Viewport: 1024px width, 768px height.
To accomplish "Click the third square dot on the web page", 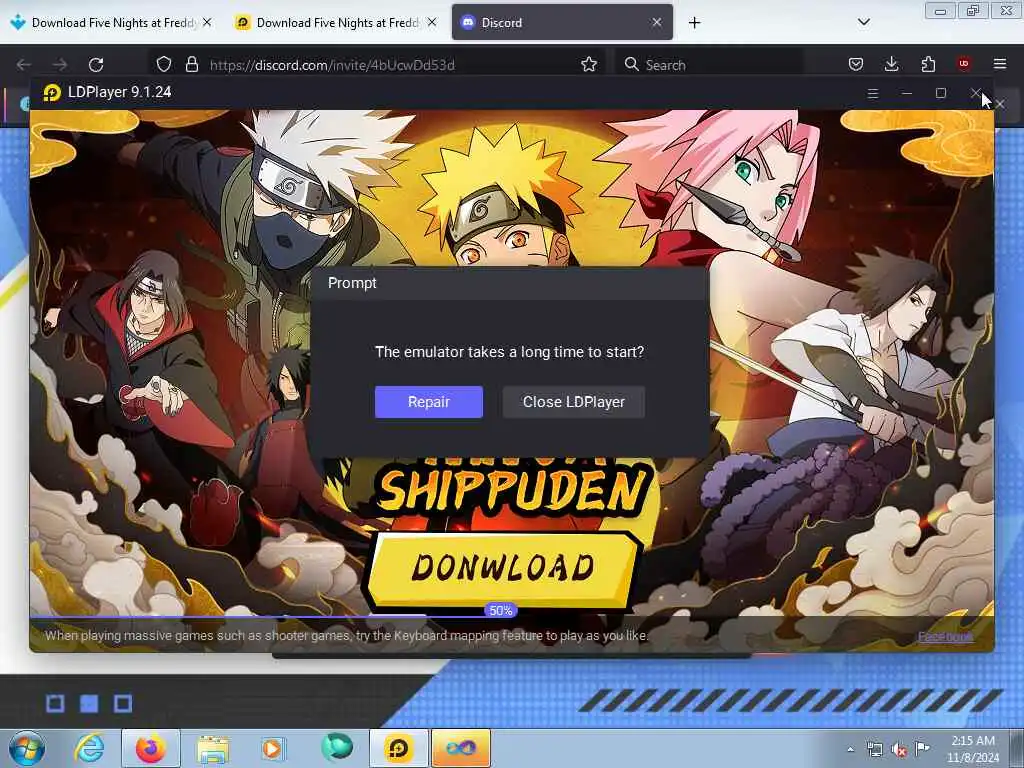I will coord(123,703).
